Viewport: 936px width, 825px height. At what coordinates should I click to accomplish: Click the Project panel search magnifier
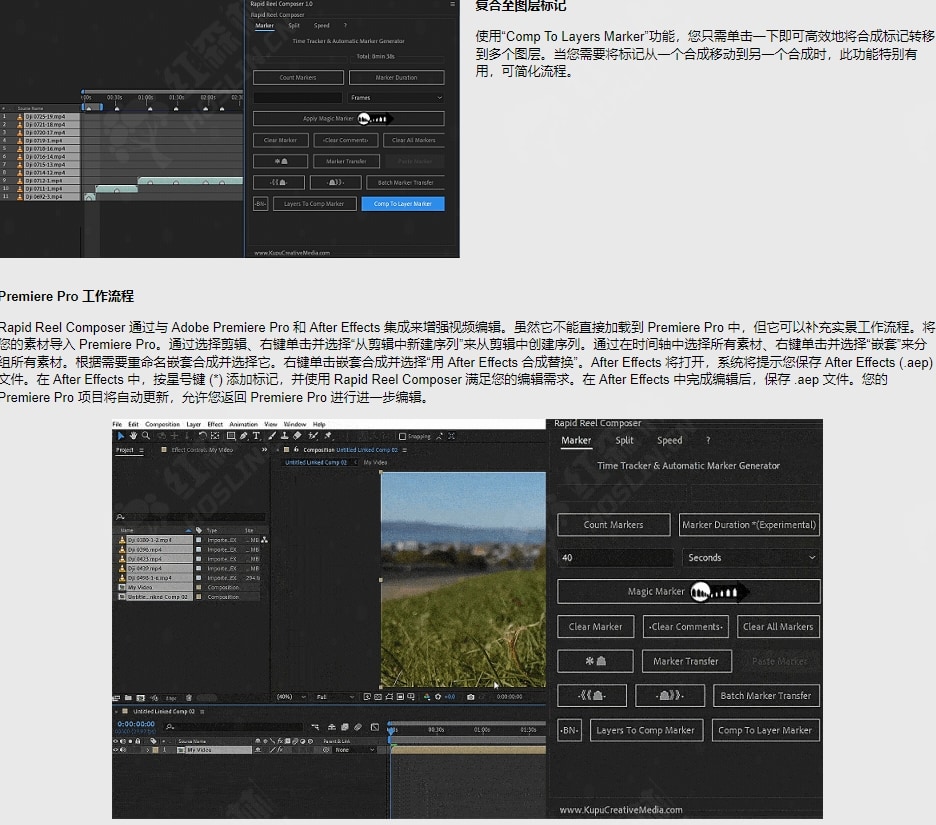pyautogui.click(x=120, y=517)
